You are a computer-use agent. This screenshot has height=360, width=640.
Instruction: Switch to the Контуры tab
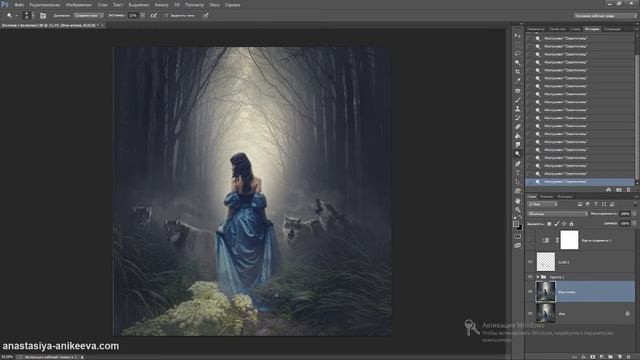565,196
